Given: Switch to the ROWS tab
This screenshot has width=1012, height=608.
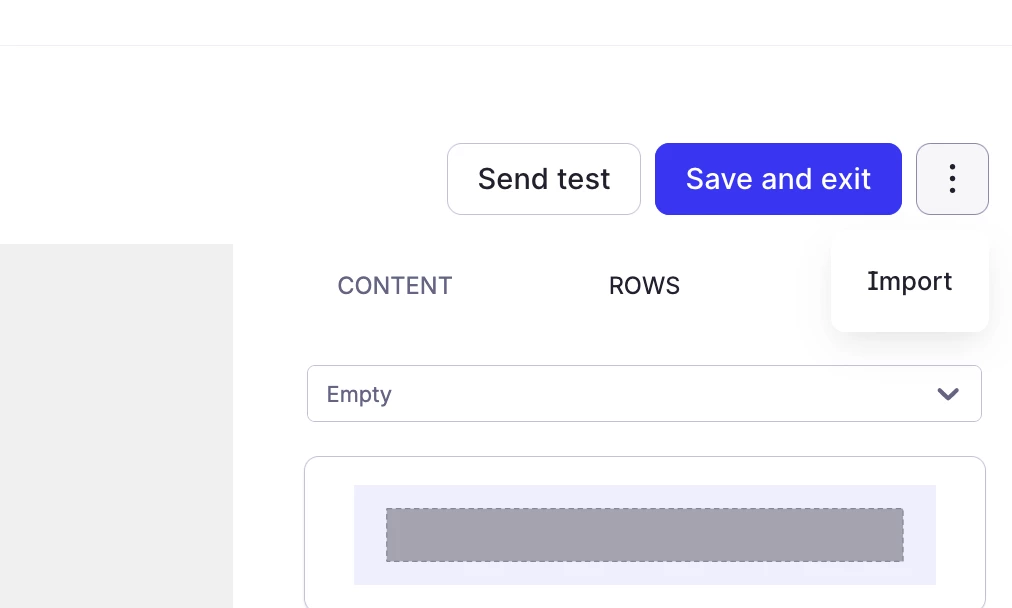Looking at the screenshot, I should coord(644,286).
